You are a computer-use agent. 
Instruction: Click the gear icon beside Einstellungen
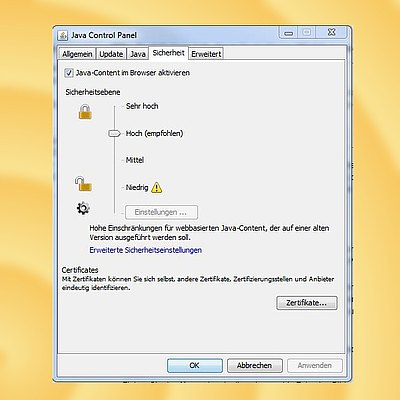click(83, 208)
